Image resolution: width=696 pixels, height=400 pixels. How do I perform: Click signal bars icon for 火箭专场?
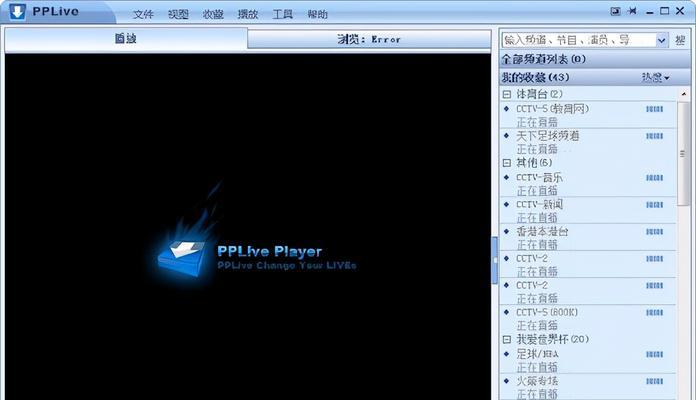tap(654, 381)
